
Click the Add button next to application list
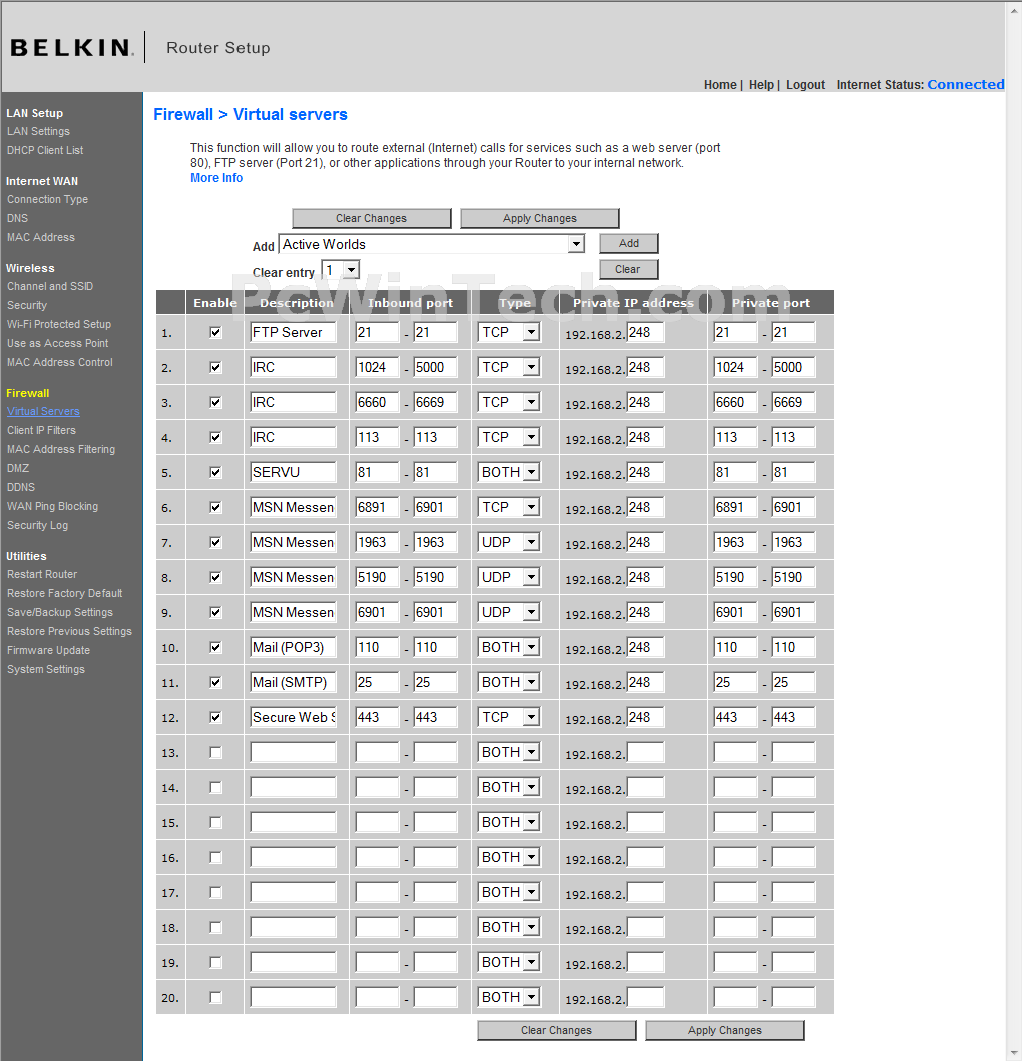(629, 243)
